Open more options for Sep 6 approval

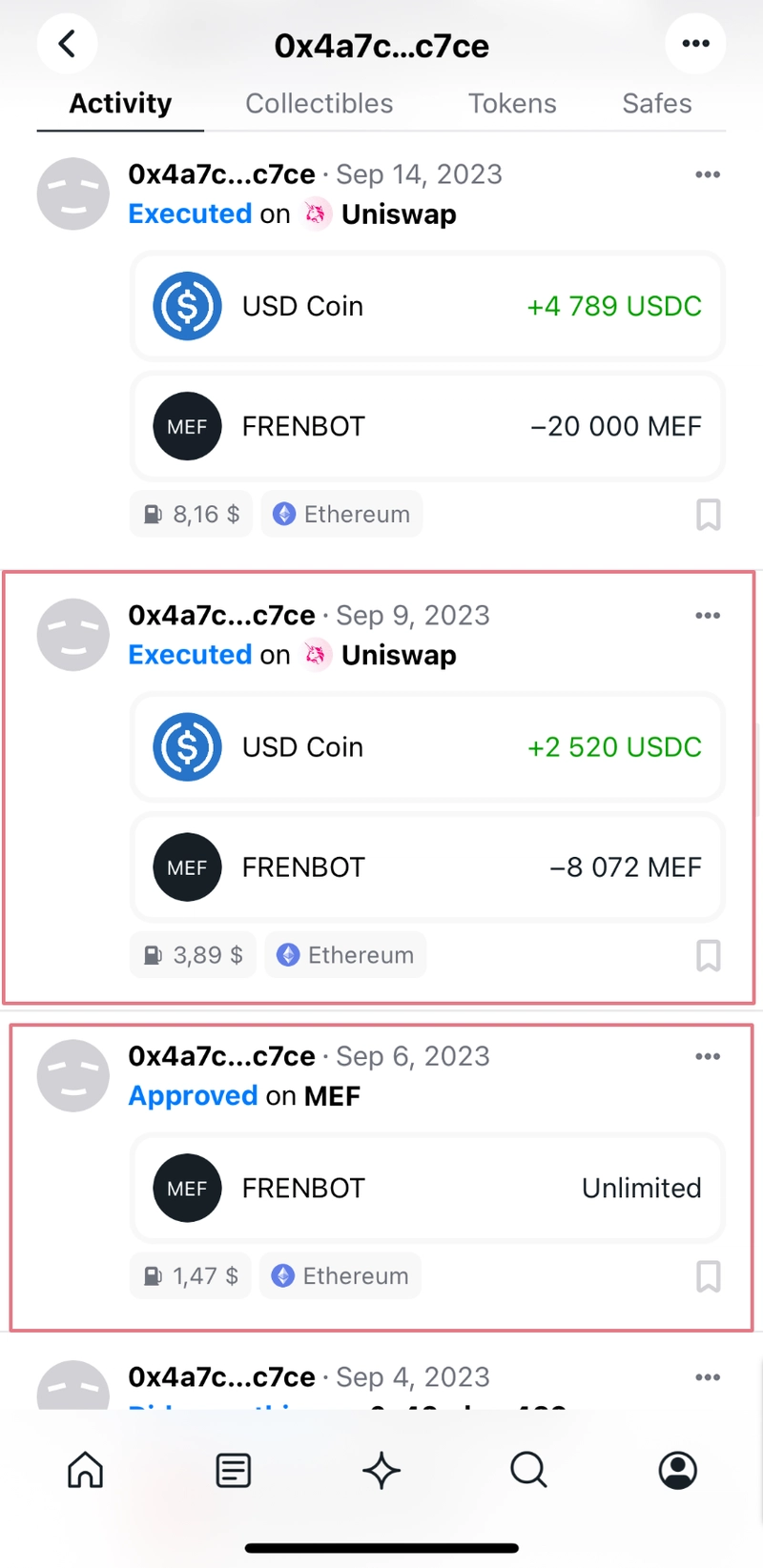[x=708, y=1056]
